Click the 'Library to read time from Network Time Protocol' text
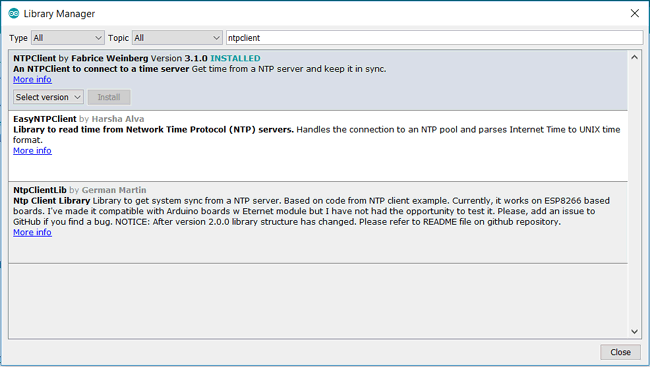 pyautogui.click(x=153, y=129)
